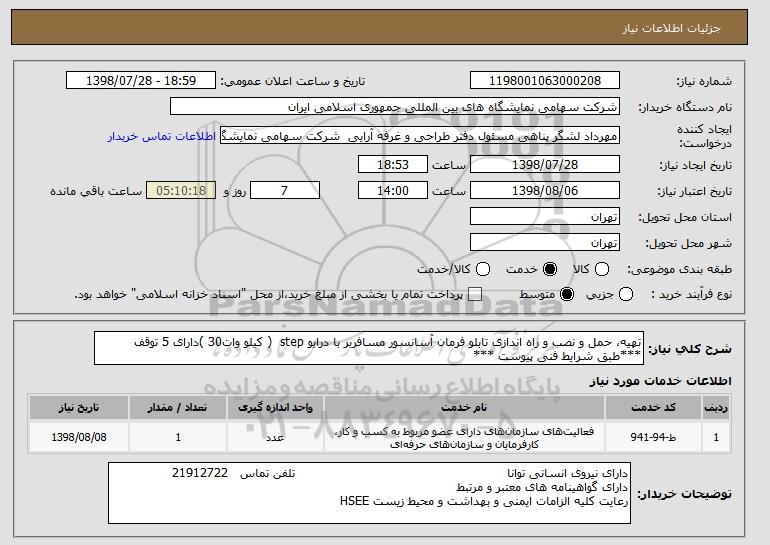The width and height of the screenshot is (770, 545).
Task: Select the کالا/خدمت radio button
Action: click(483, 269)
